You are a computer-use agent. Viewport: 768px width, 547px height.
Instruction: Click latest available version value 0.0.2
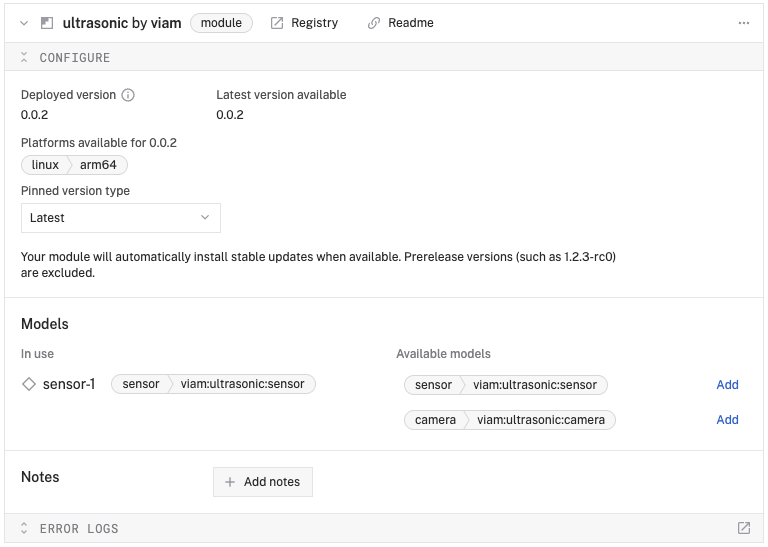[x=230, y=115]
